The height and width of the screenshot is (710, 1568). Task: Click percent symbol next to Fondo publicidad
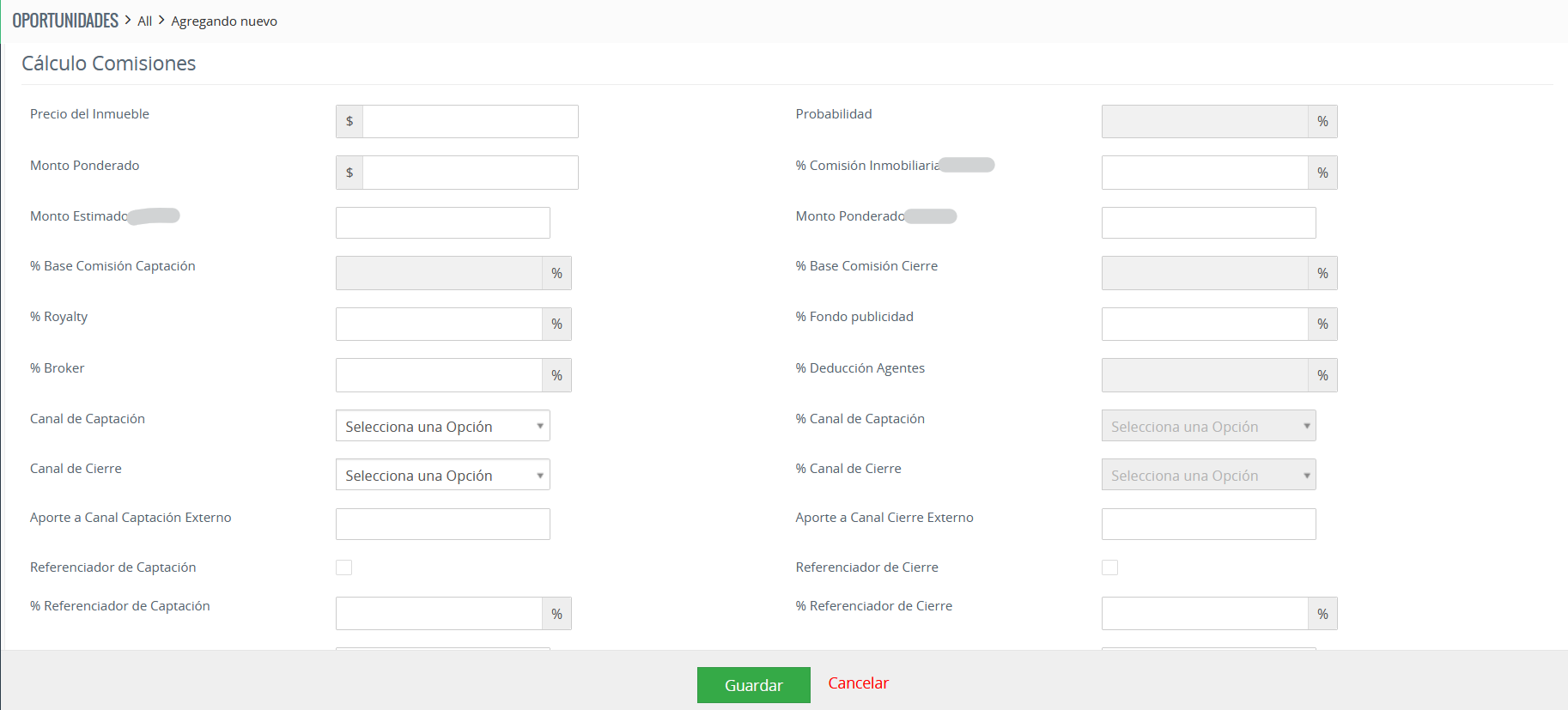(x=1323, y=324)
